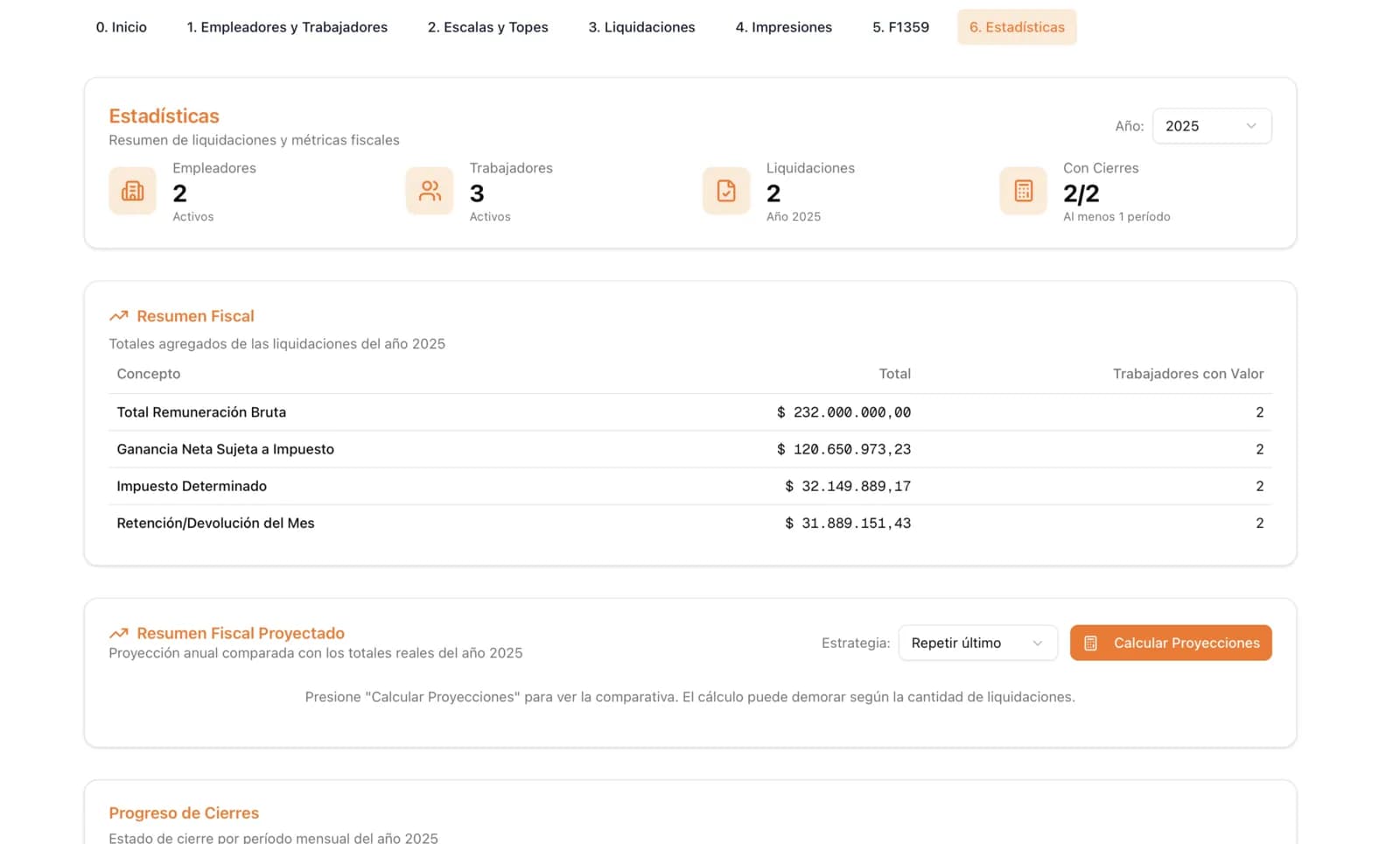Click the Resumen Fiscal trend arrow icon

(118, 315)
